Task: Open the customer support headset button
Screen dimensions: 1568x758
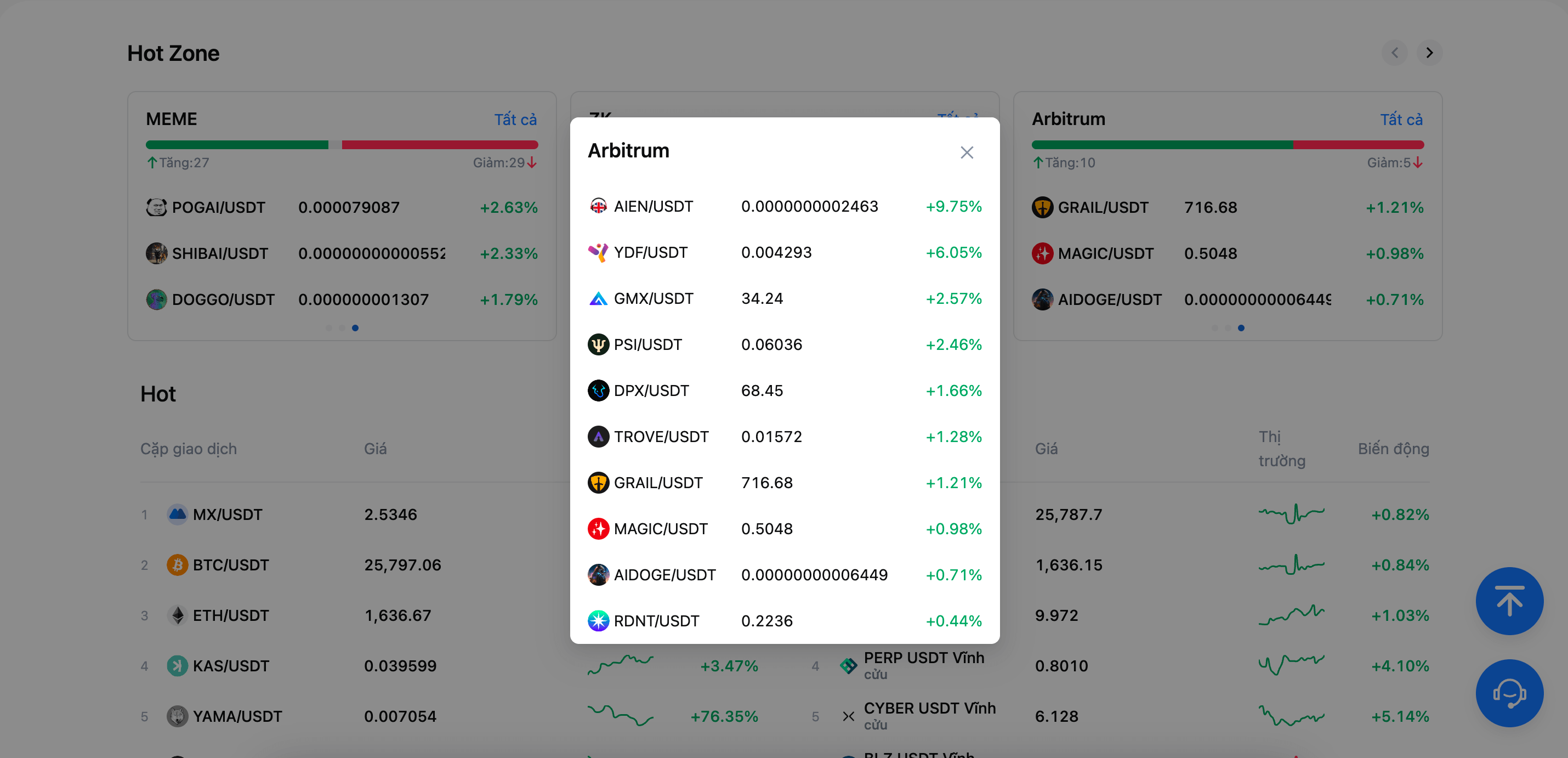Action: 1509,693
